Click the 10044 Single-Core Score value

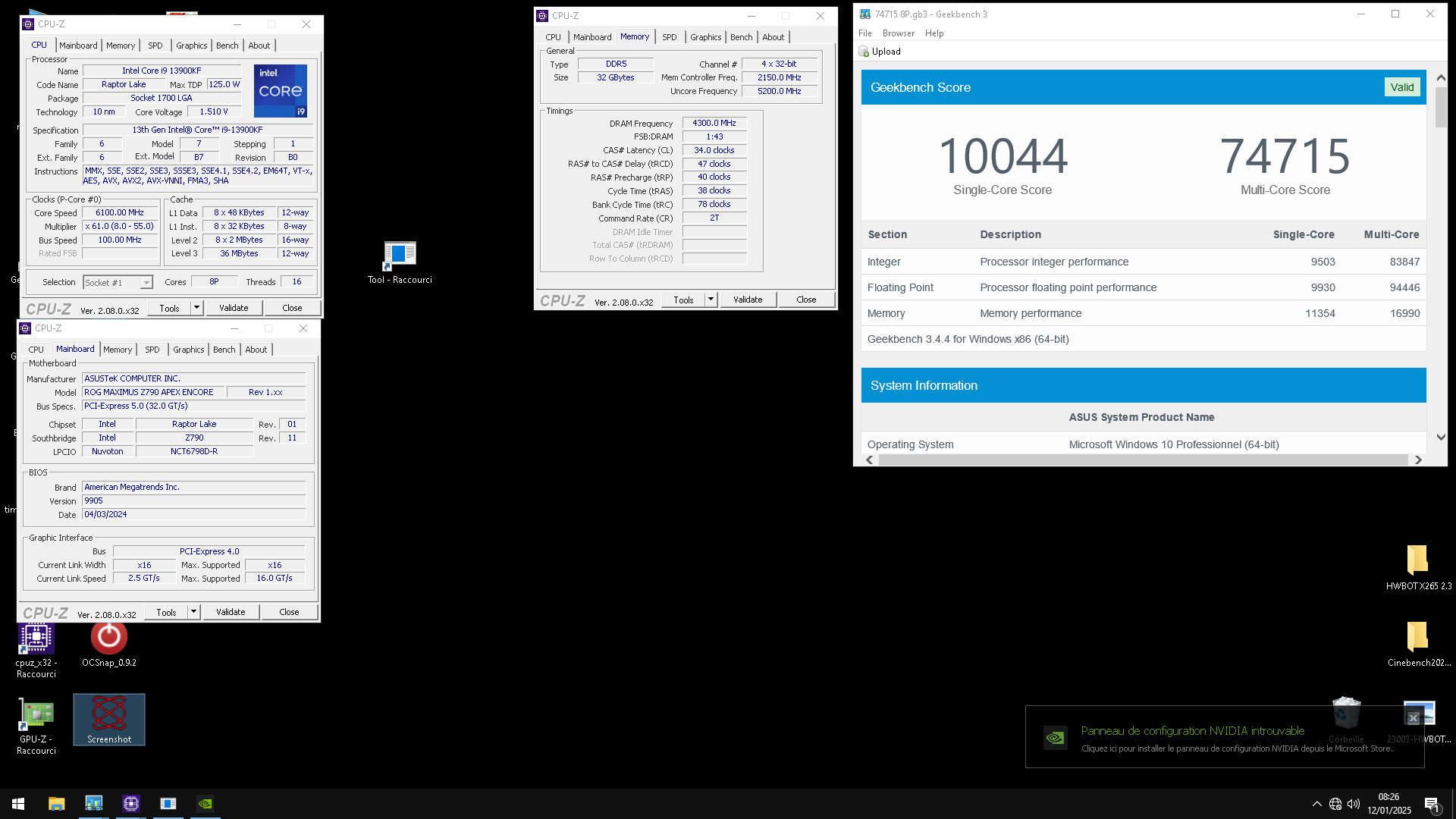coord(1003,156)
